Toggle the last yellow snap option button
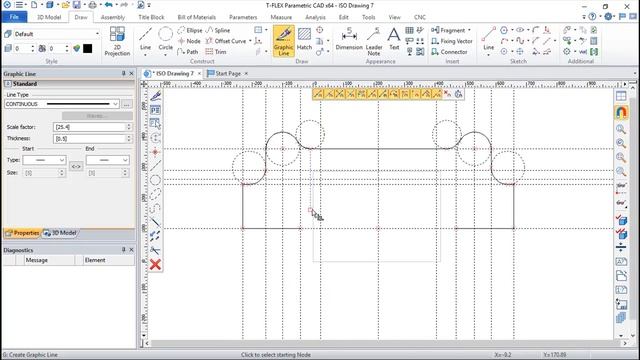640x360 pixels. coord(437,94)
